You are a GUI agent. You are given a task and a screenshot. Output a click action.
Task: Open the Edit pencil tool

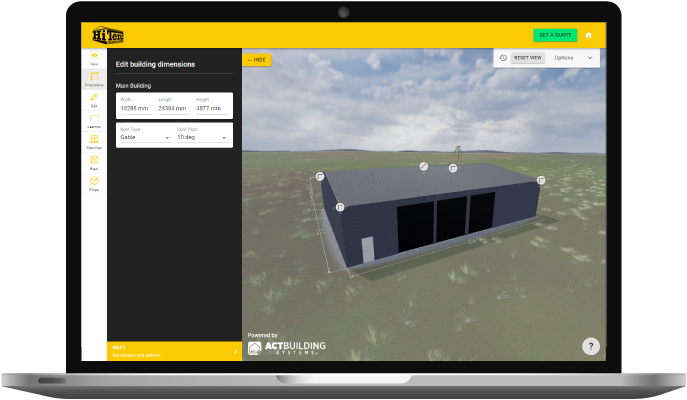(x=94, y=100)
